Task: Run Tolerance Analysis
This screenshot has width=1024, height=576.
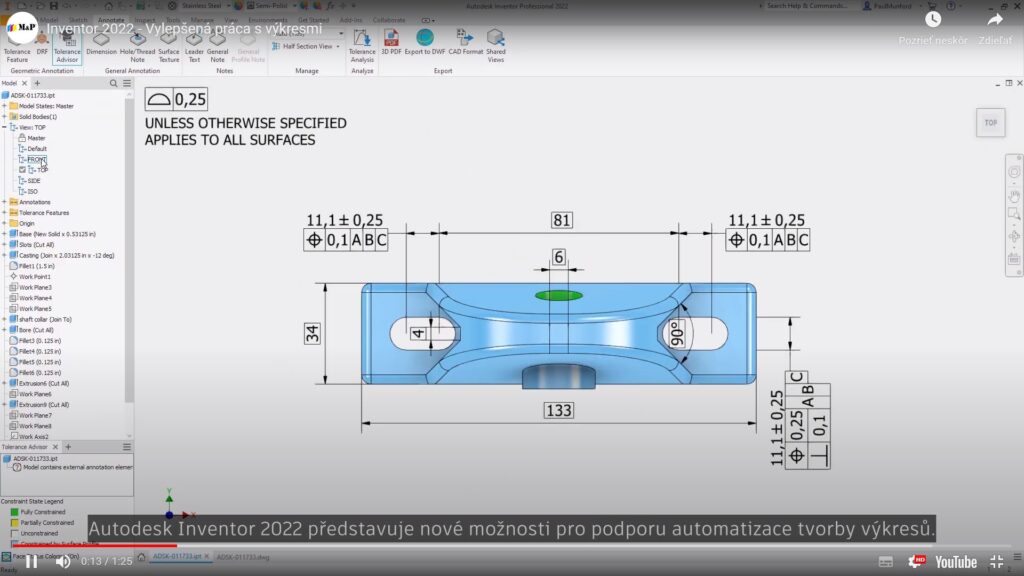Action: pyautogui.click(x=362, y=47)
